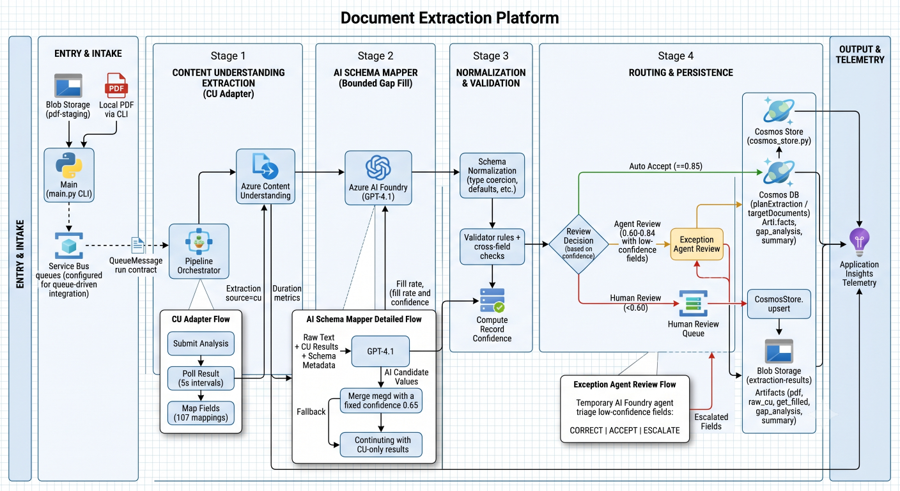This screenshot has height=491, width=900.
Task: Select the Cosmos DB planet icon
Action: point(779,173)
